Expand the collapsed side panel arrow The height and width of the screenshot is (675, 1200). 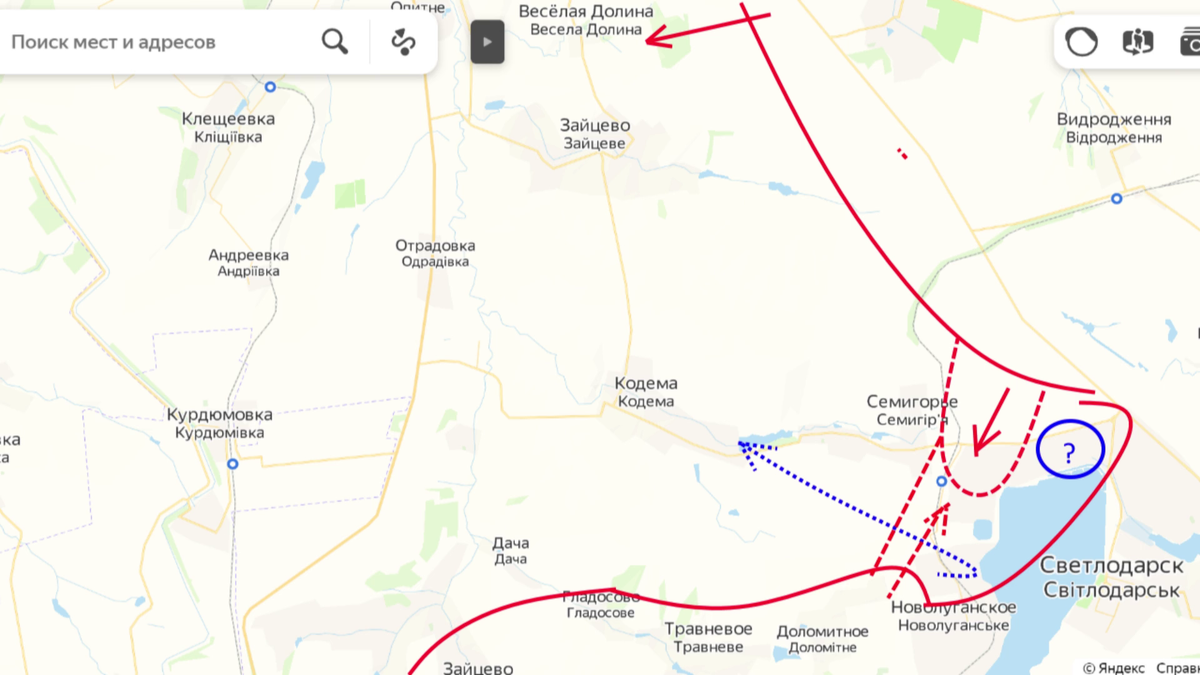(488, 42)
